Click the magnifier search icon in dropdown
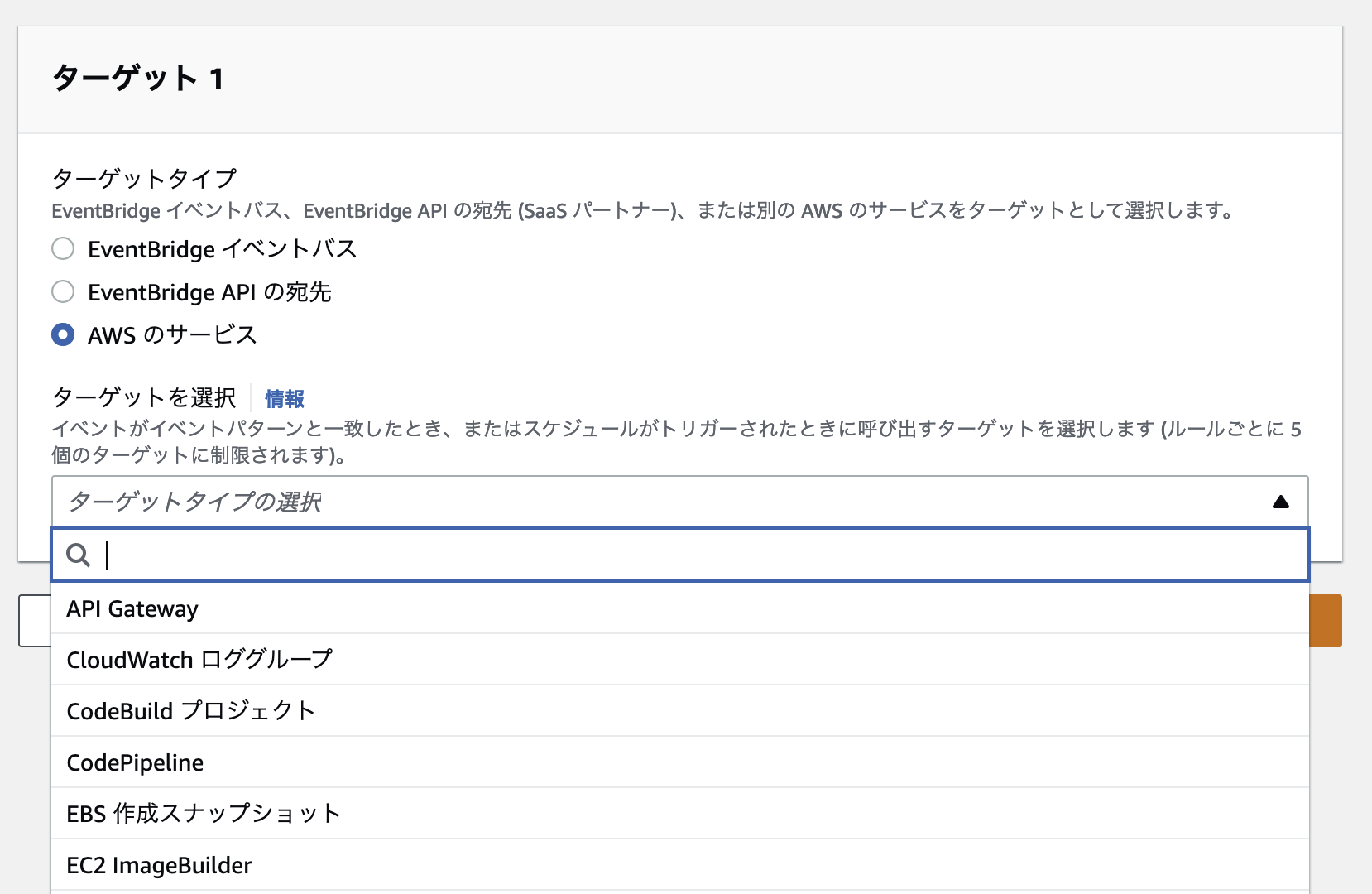The image size is (1372, 894). pos(78,555)
